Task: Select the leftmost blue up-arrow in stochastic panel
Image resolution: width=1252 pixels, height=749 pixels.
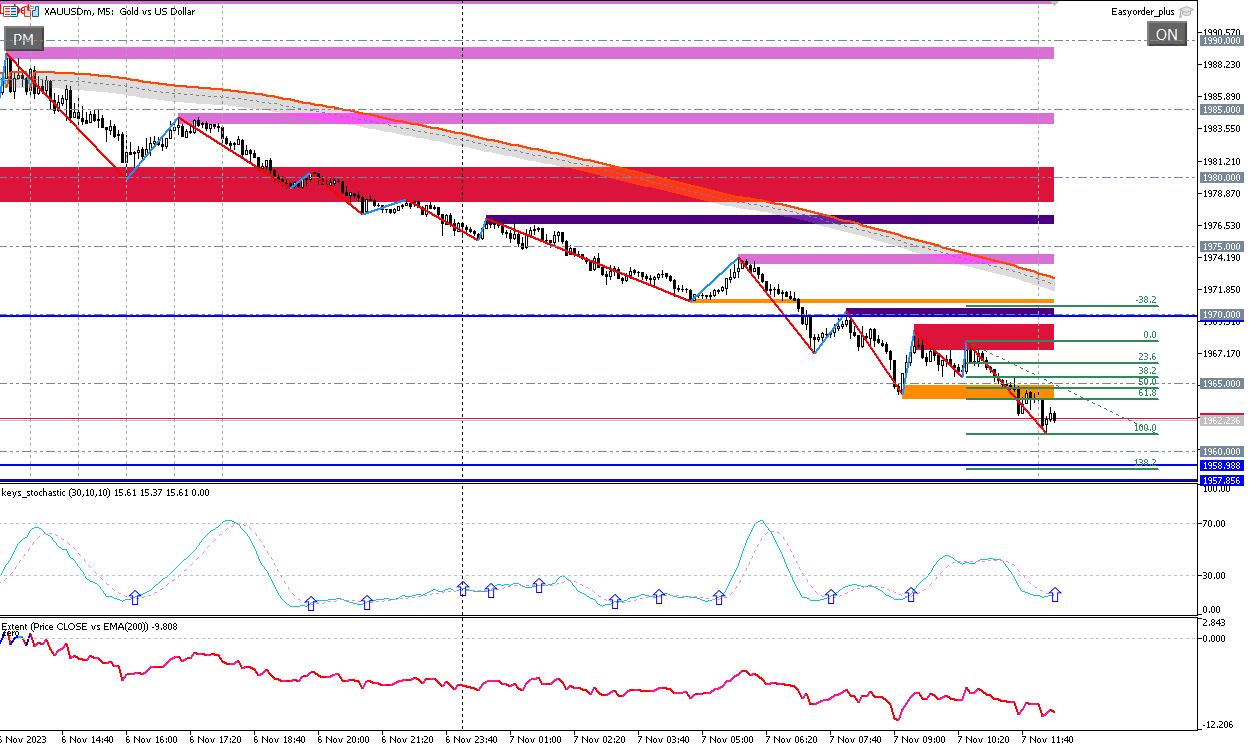Action: tap(135, 597)
